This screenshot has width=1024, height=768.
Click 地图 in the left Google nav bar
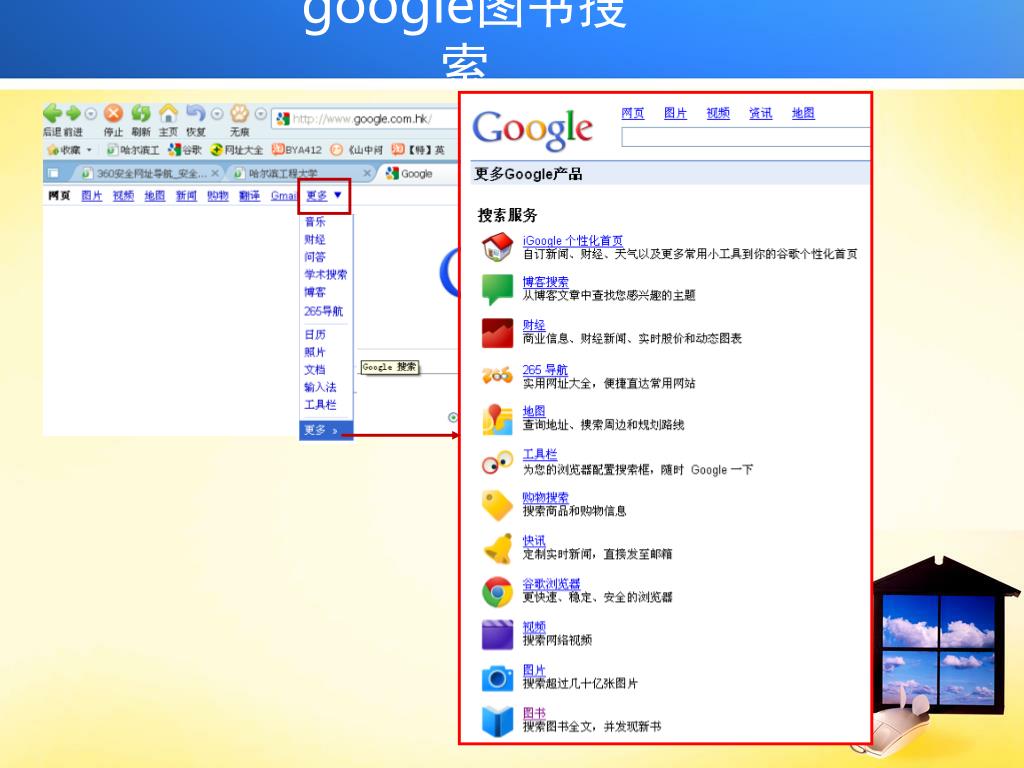[x=155, y=196]
